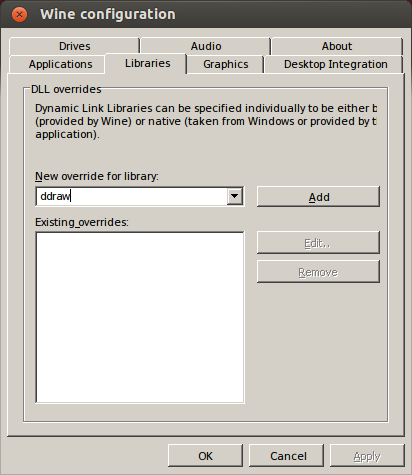Close the Wine configuration window
412x475 pixels.
19,15
